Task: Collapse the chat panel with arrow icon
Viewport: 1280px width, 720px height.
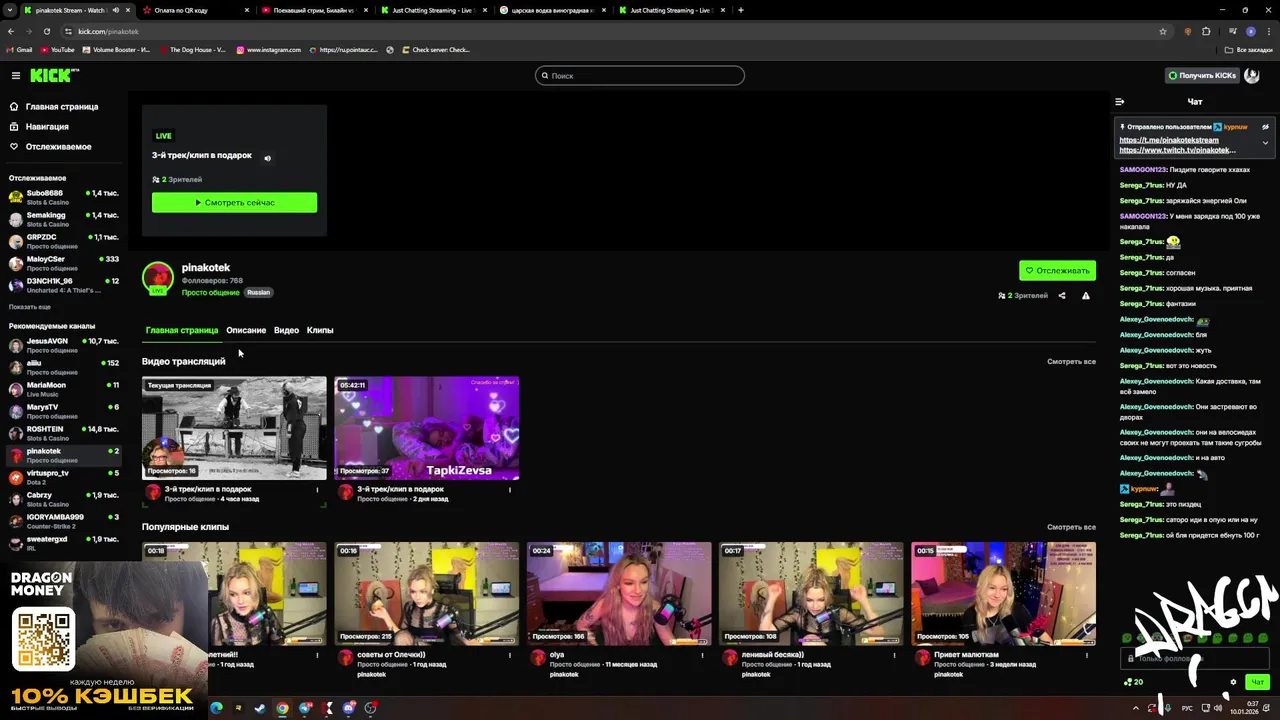Action: coord(1119,102)
